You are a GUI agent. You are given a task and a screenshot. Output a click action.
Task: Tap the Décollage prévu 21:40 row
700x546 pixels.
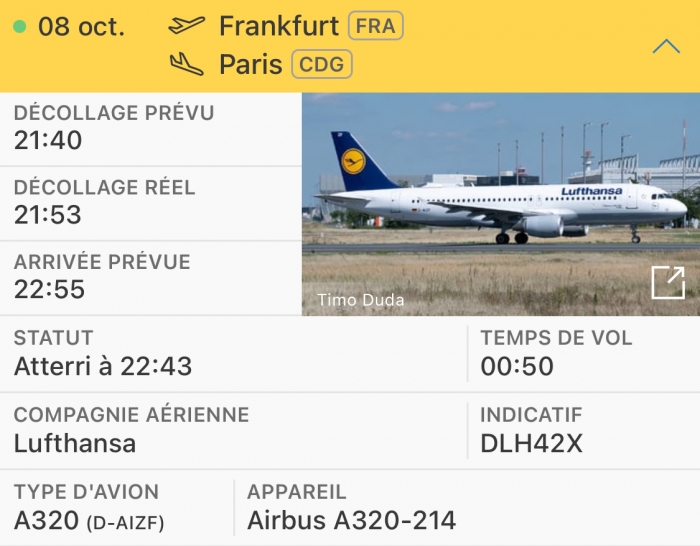tap(151, 129)
